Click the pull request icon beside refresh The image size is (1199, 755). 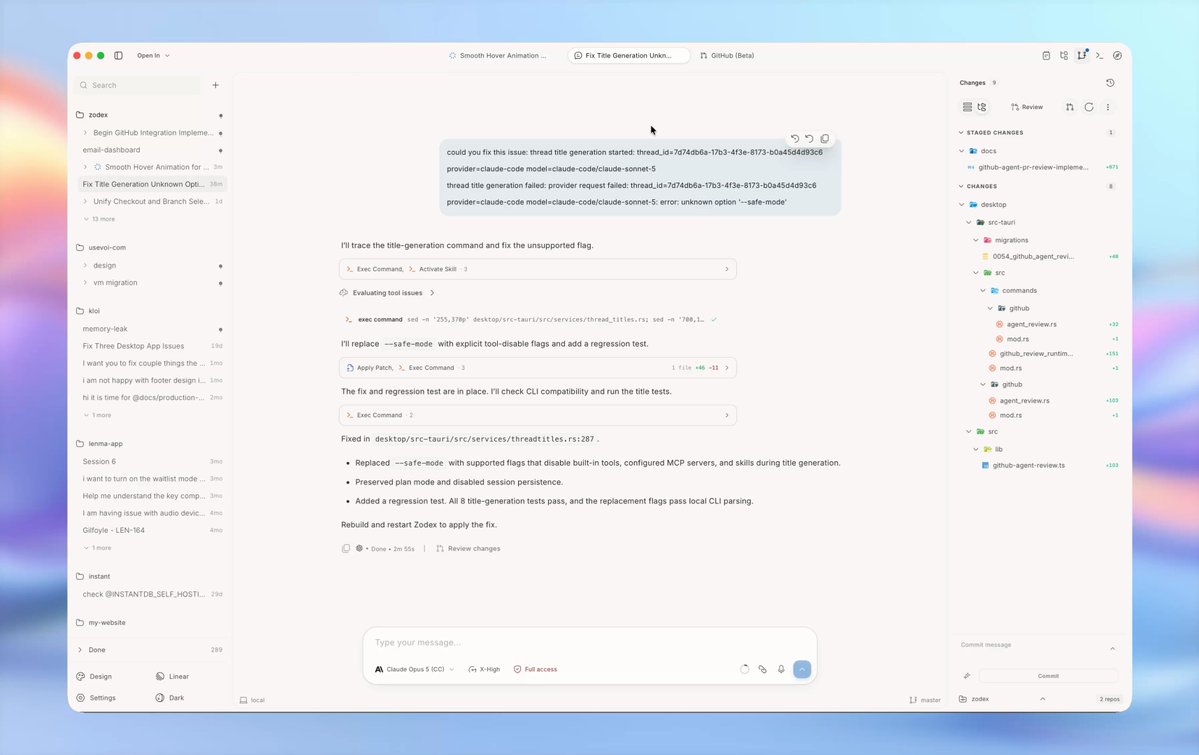pyautogui.click(x=1070, y=107)
